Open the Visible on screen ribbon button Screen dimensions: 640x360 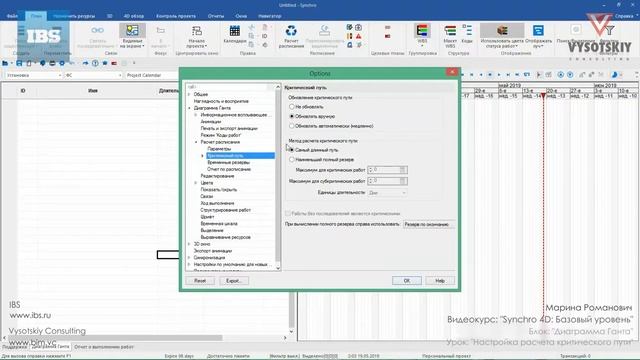tap(132, 36)
